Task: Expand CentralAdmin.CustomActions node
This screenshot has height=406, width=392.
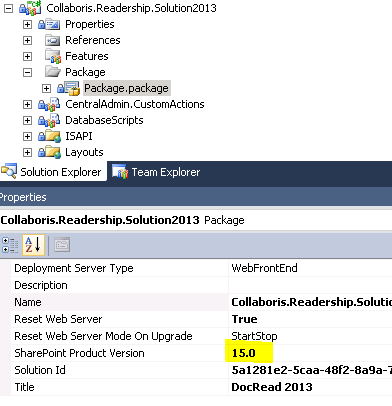Action: click(x=27, y=104)
